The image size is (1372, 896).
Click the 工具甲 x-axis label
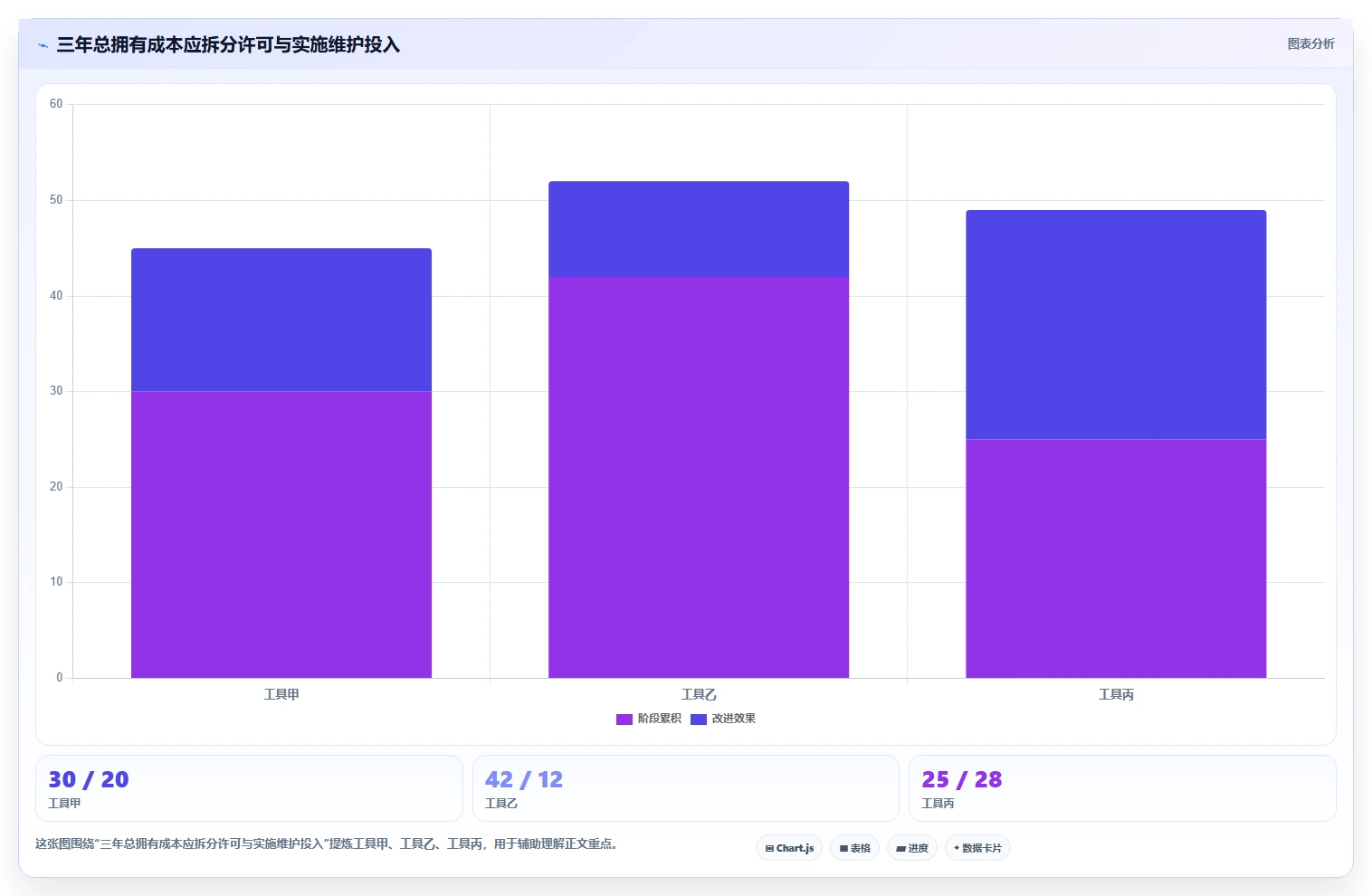click(281, 695)
